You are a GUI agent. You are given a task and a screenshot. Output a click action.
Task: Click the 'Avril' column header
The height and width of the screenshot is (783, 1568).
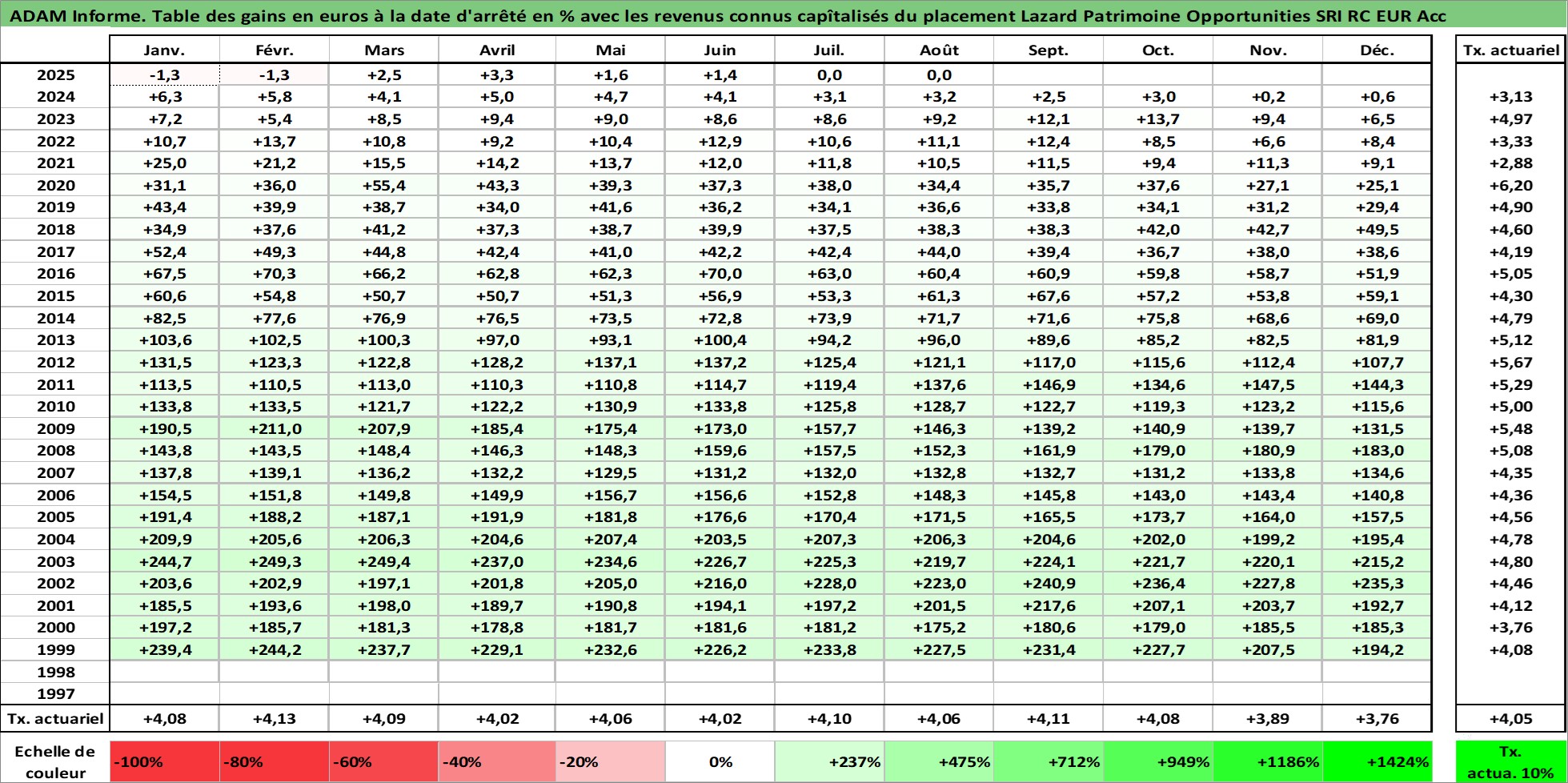pos(496,50)
